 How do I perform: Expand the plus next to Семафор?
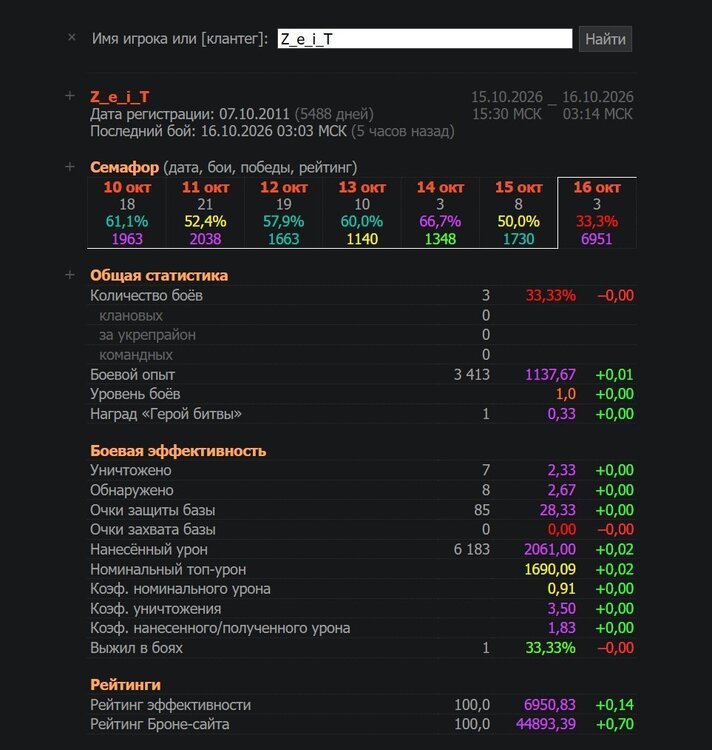click(70, 166)
